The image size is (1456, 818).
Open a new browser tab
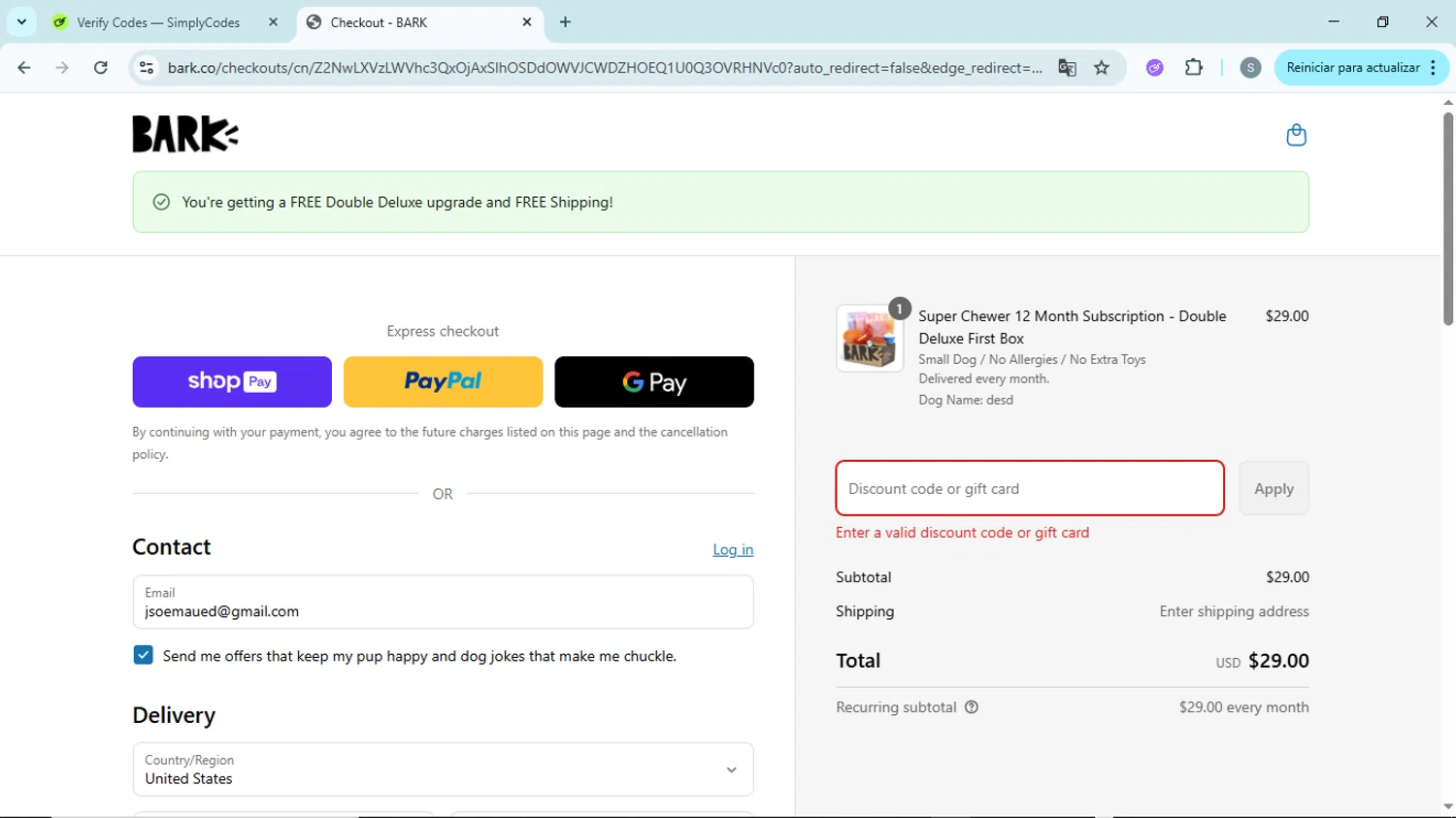coord(565,22)
